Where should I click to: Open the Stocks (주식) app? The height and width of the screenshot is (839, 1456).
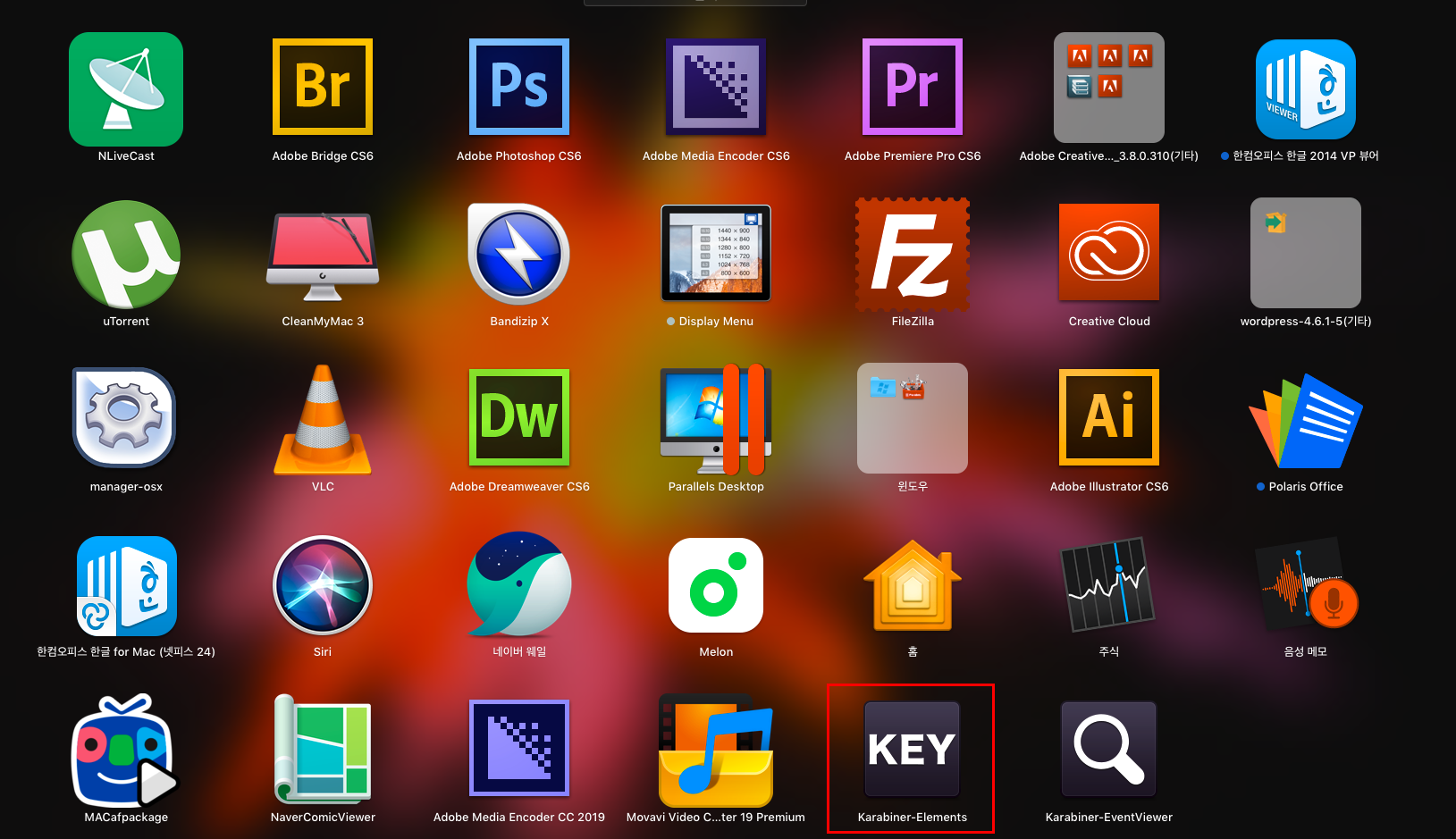click(x=1108, y=584)
